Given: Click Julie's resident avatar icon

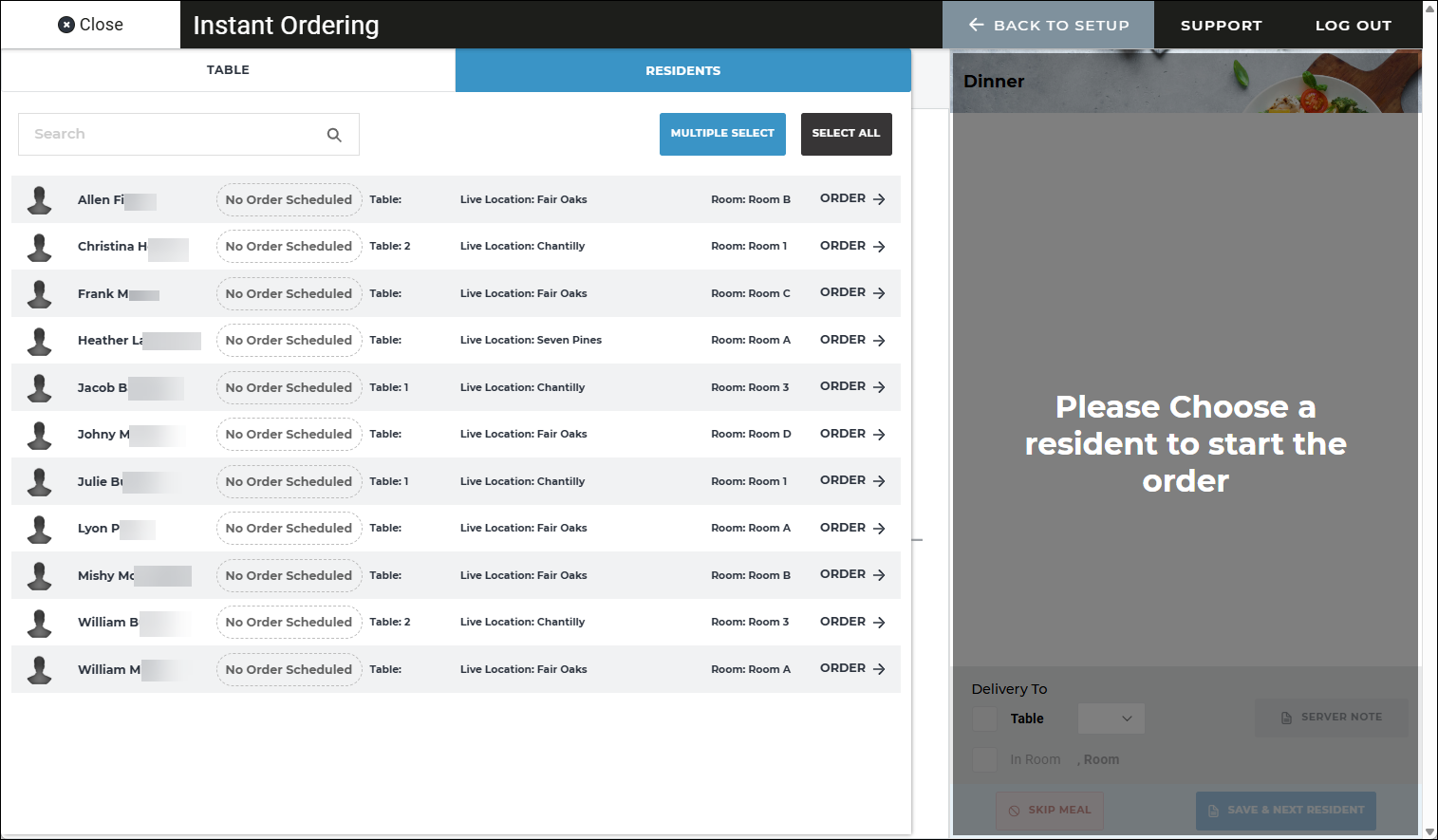Looking at the screenshot, I should [40, 481].
